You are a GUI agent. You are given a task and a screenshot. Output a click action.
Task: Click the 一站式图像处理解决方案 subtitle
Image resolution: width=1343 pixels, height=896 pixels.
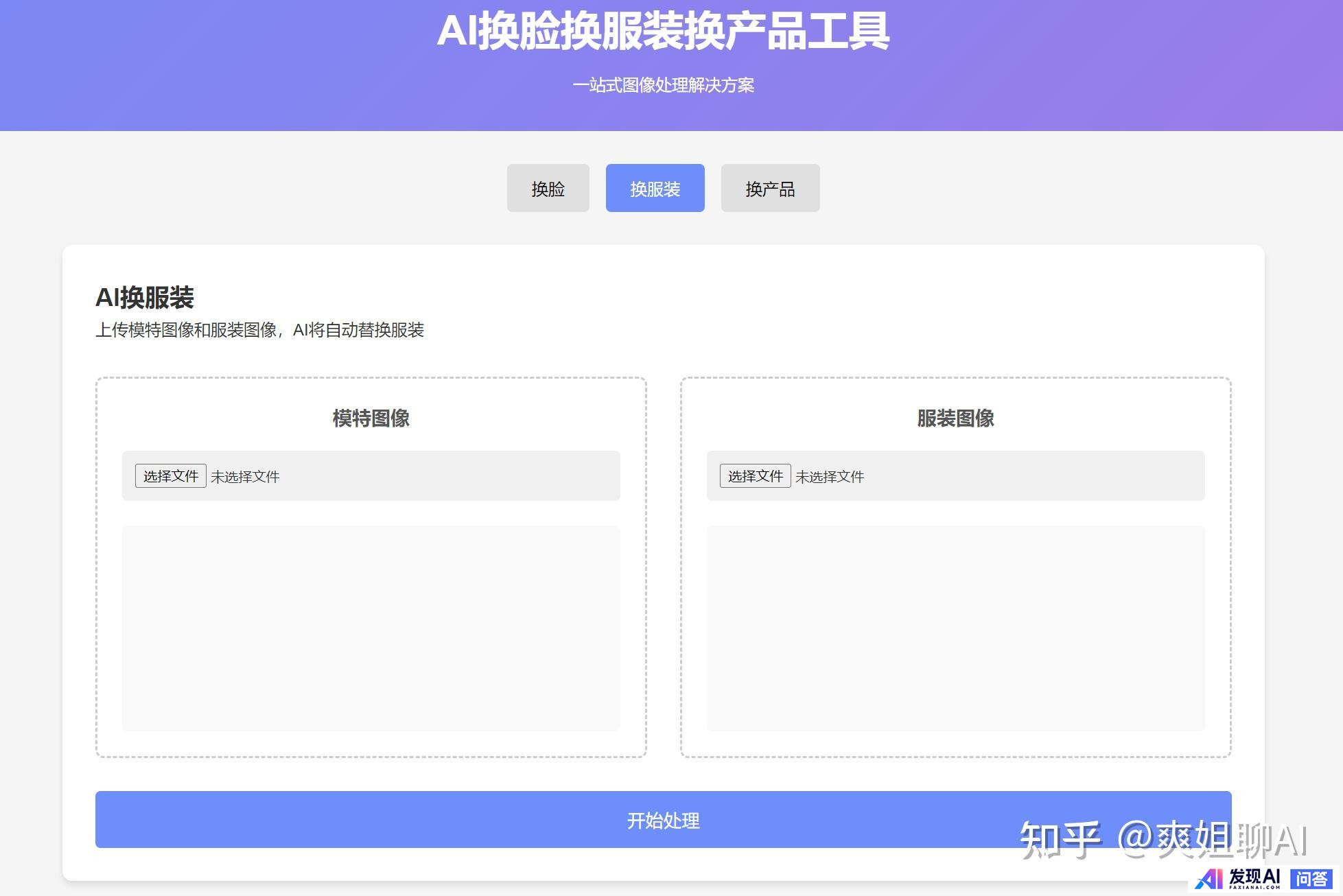(x=663, y=85)
